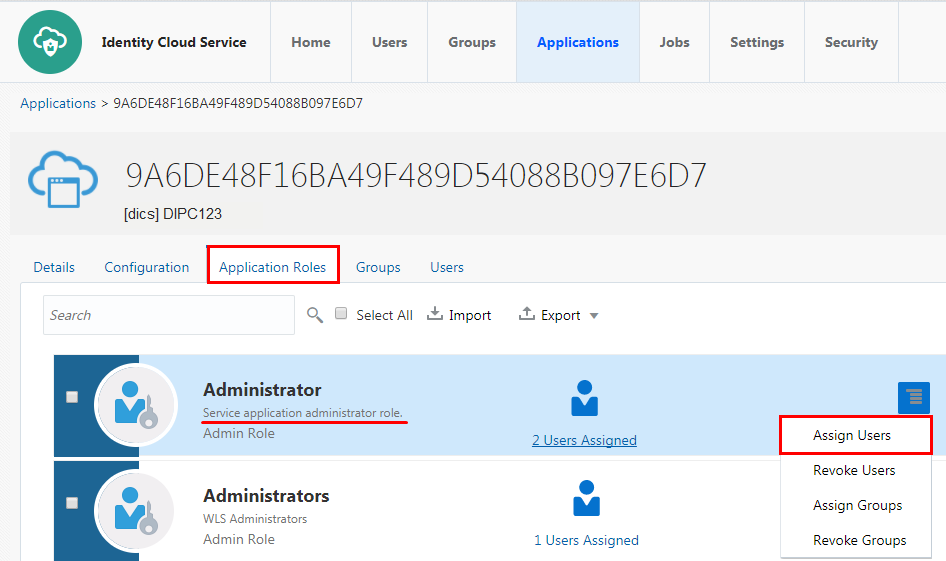The height and width of the screenshot is (561, 946).
Task: Click the Identity Cloud Service logo
Action: tap(50, 42)
